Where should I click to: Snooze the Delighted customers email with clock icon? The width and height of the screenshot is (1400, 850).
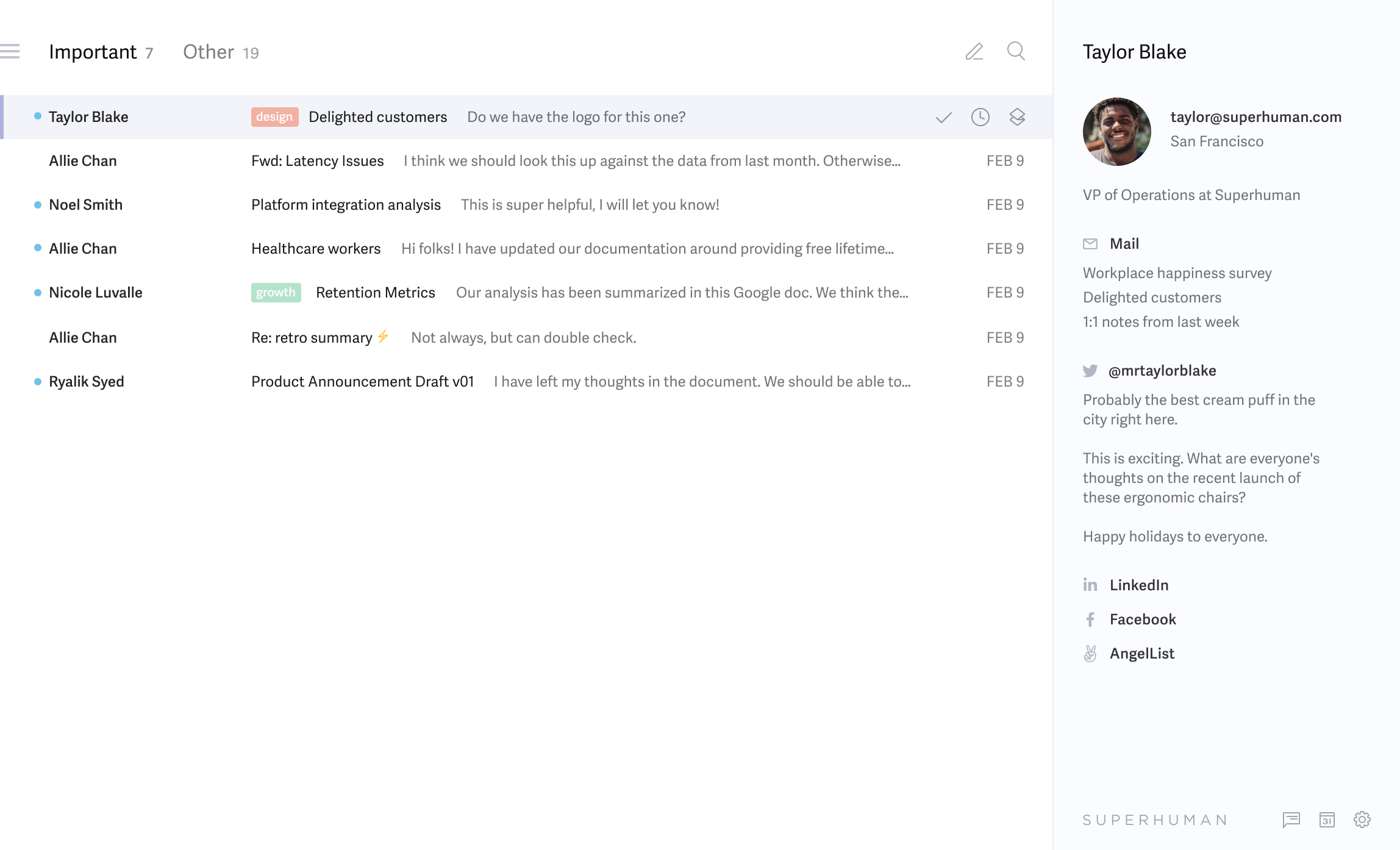click(x=980, y=117)
